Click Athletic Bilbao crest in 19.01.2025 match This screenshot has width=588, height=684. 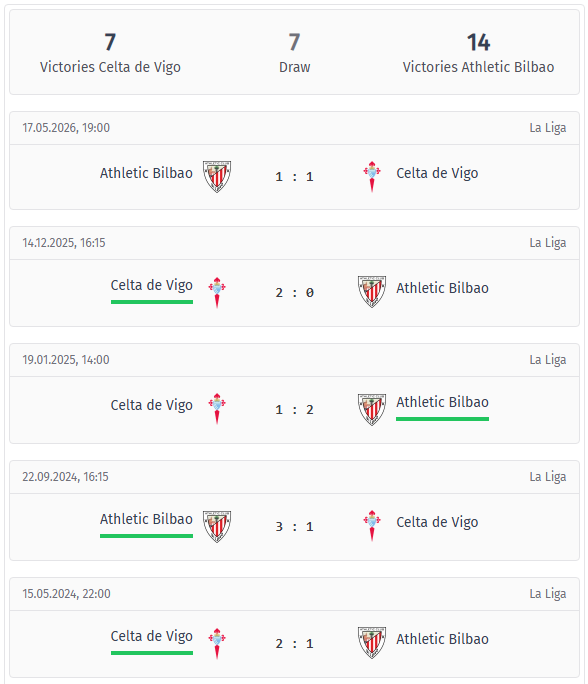click(372, 409)
